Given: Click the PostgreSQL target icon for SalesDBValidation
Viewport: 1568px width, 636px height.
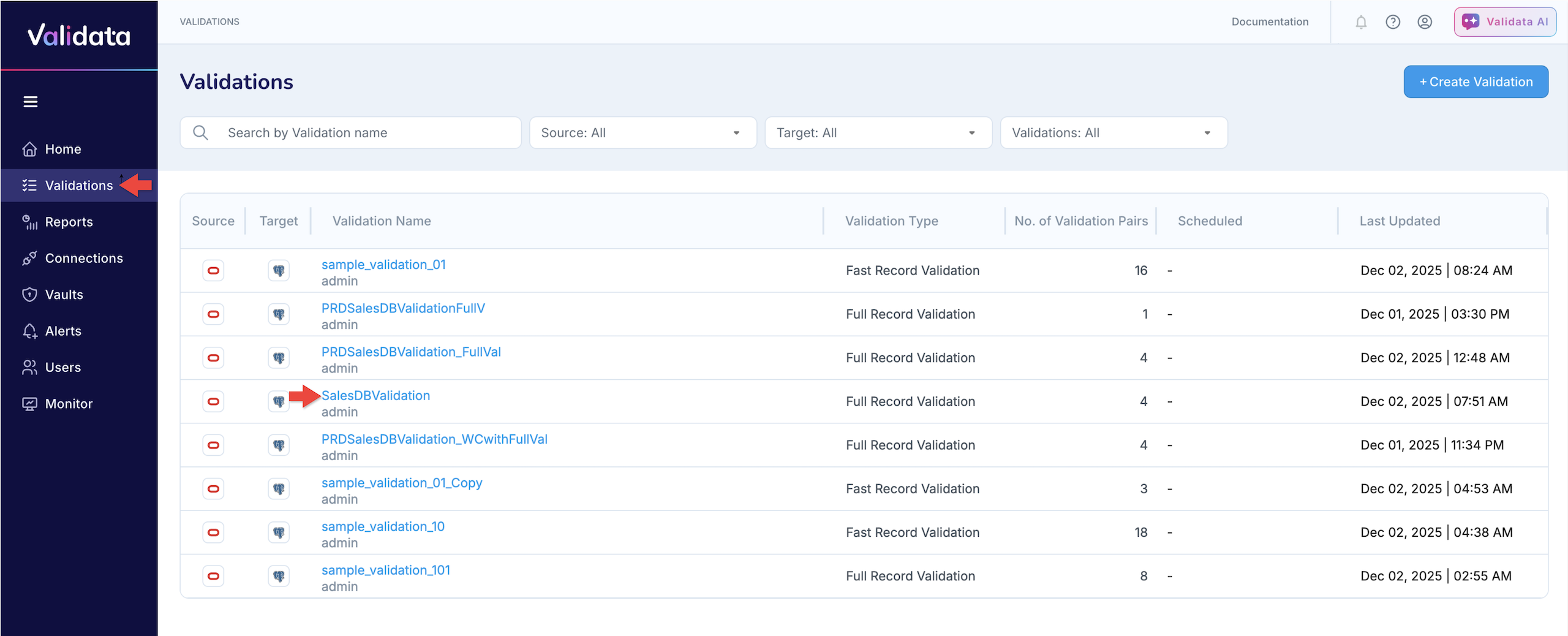Looking at the screenshot, I should pos(279,401).
